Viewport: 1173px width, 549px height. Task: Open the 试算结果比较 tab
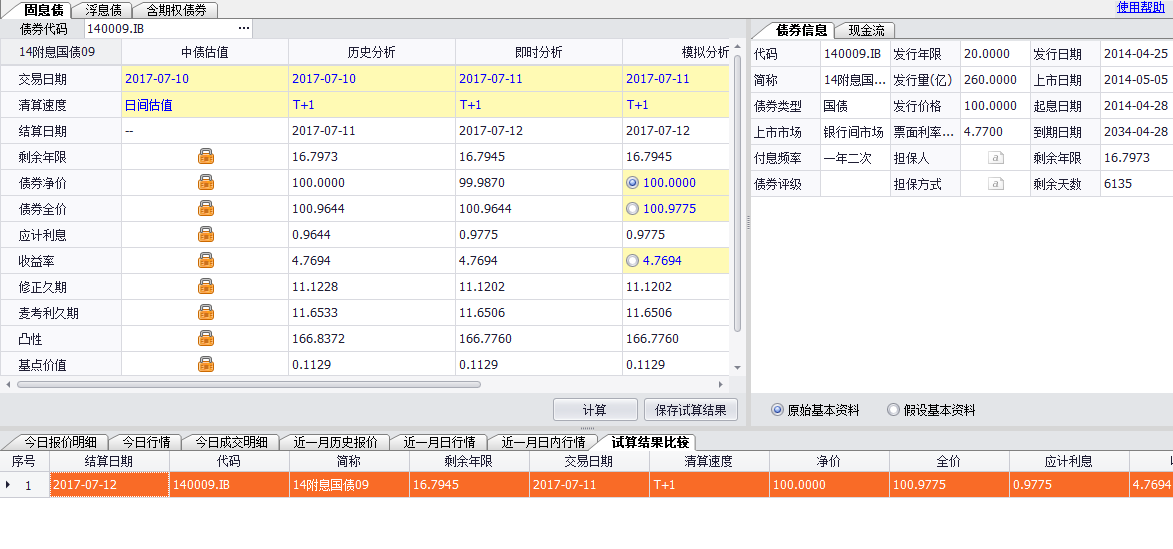coord(649,441)
